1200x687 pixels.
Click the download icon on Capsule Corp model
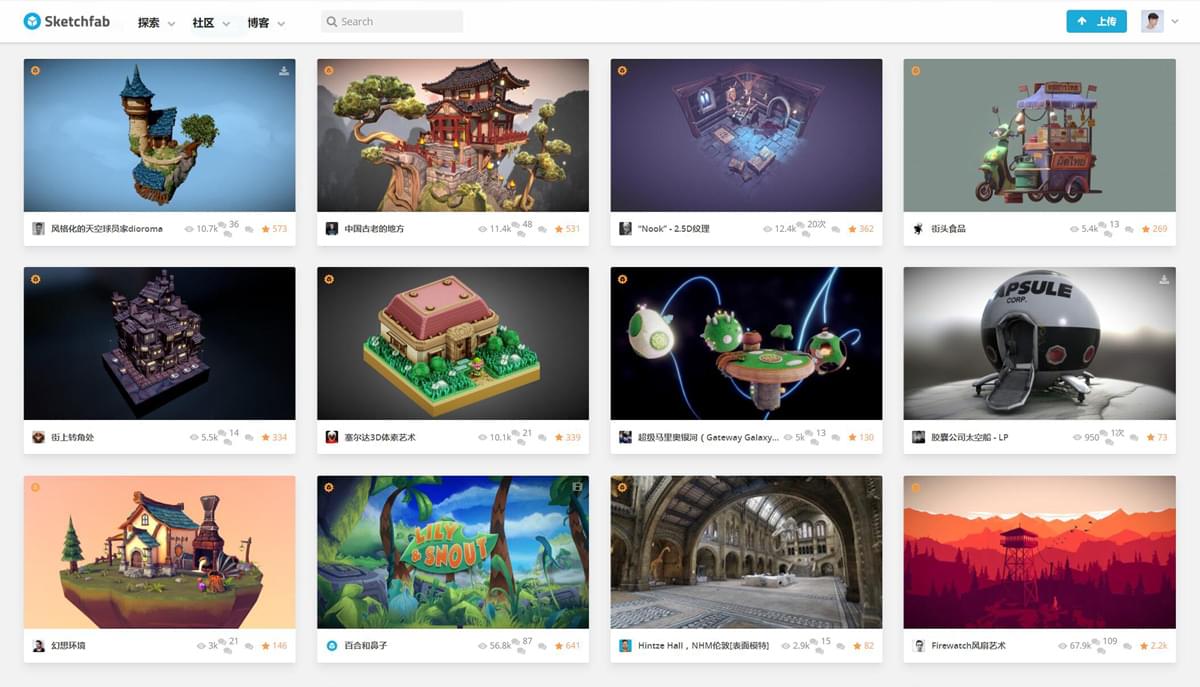[1164, 279]
